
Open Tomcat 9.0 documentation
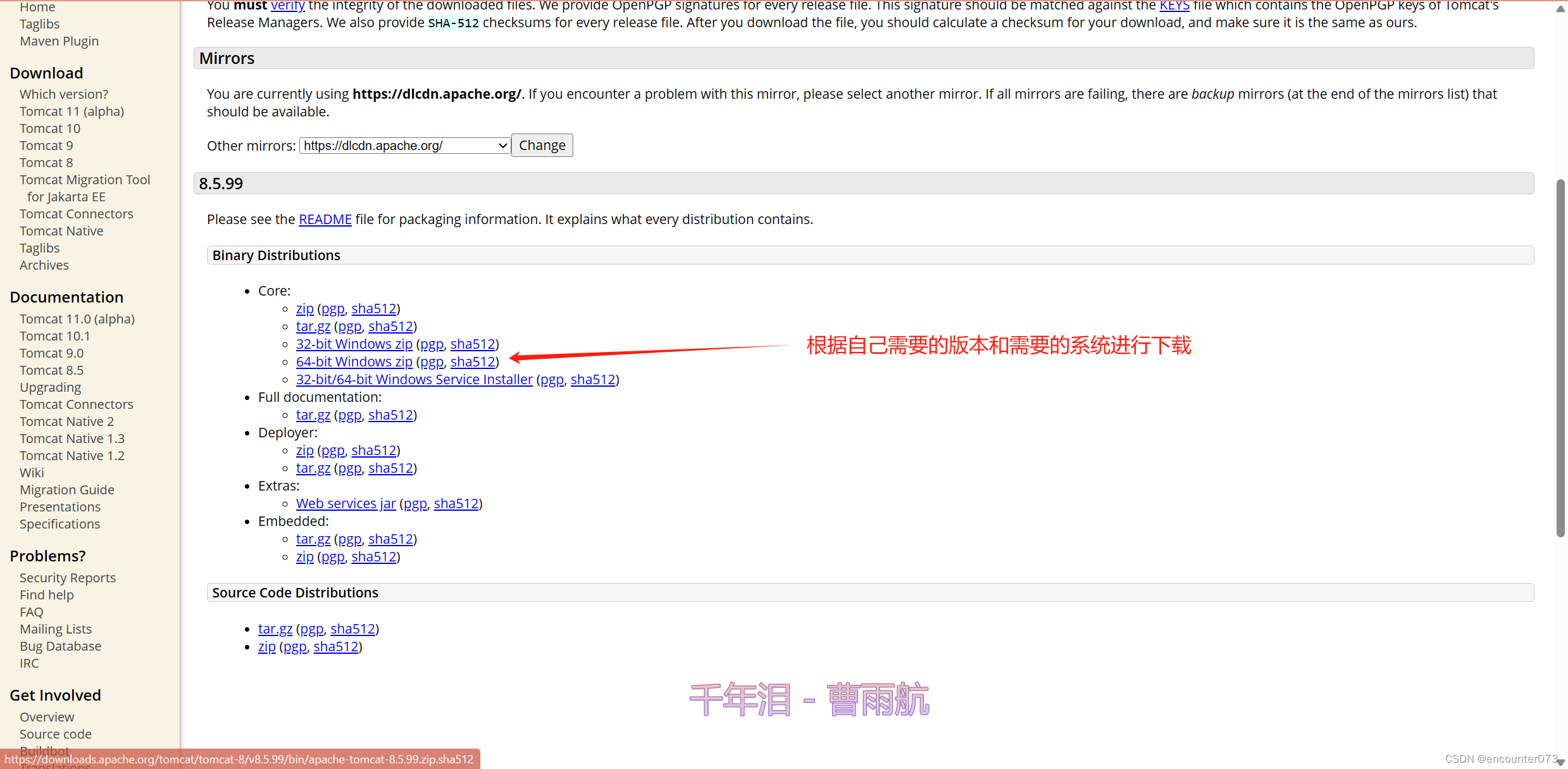(51, 353)
